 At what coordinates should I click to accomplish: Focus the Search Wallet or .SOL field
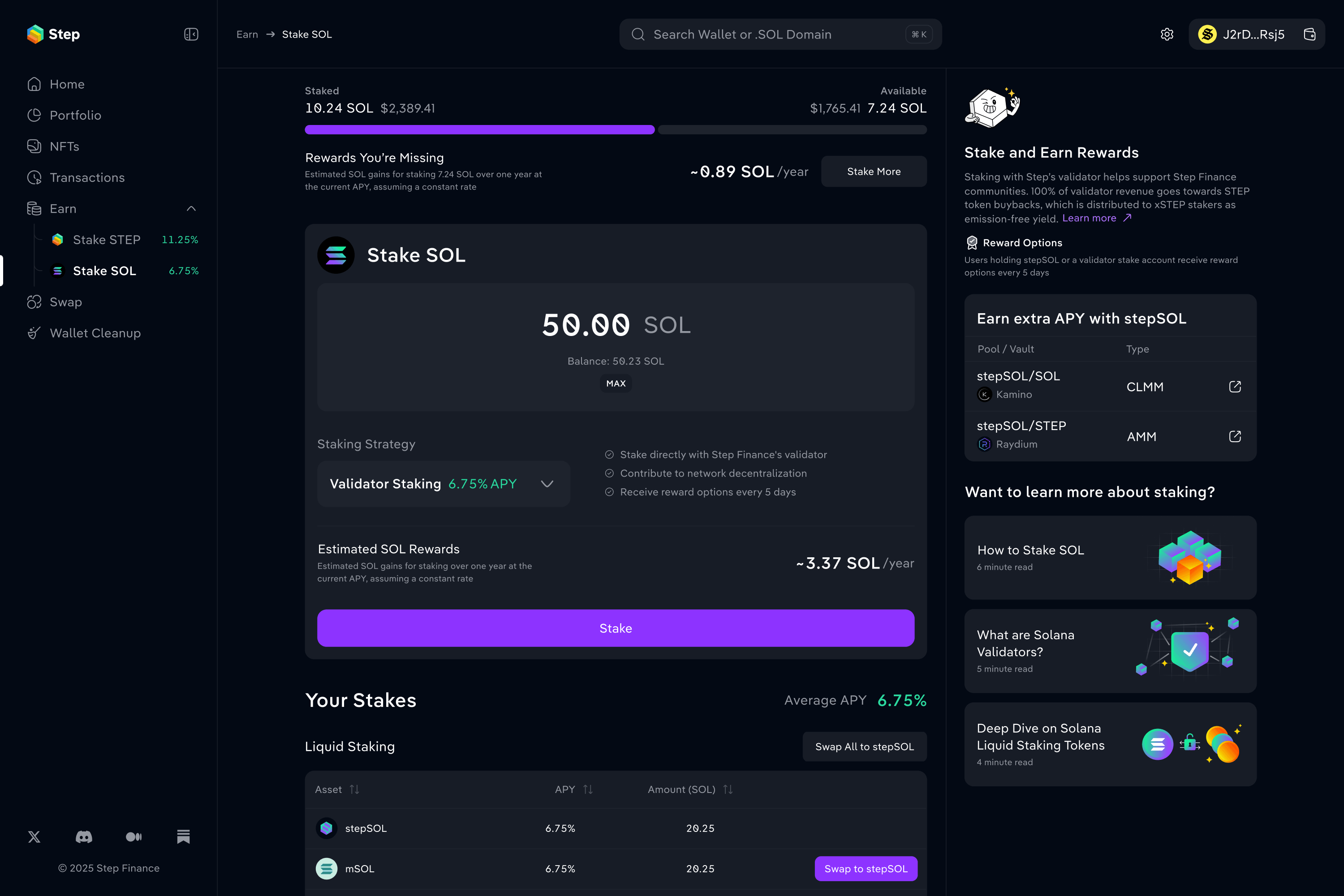point(780,34)
